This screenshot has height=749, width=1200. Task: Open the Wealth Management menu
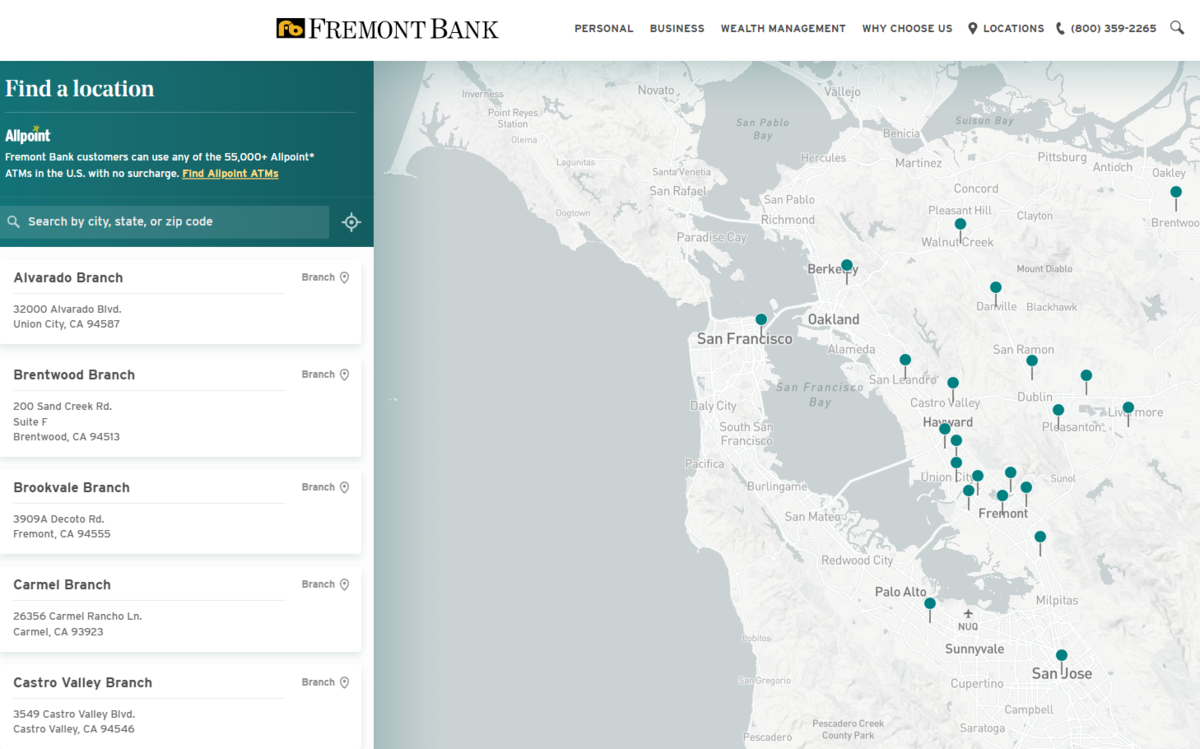[x=783, y=29]
